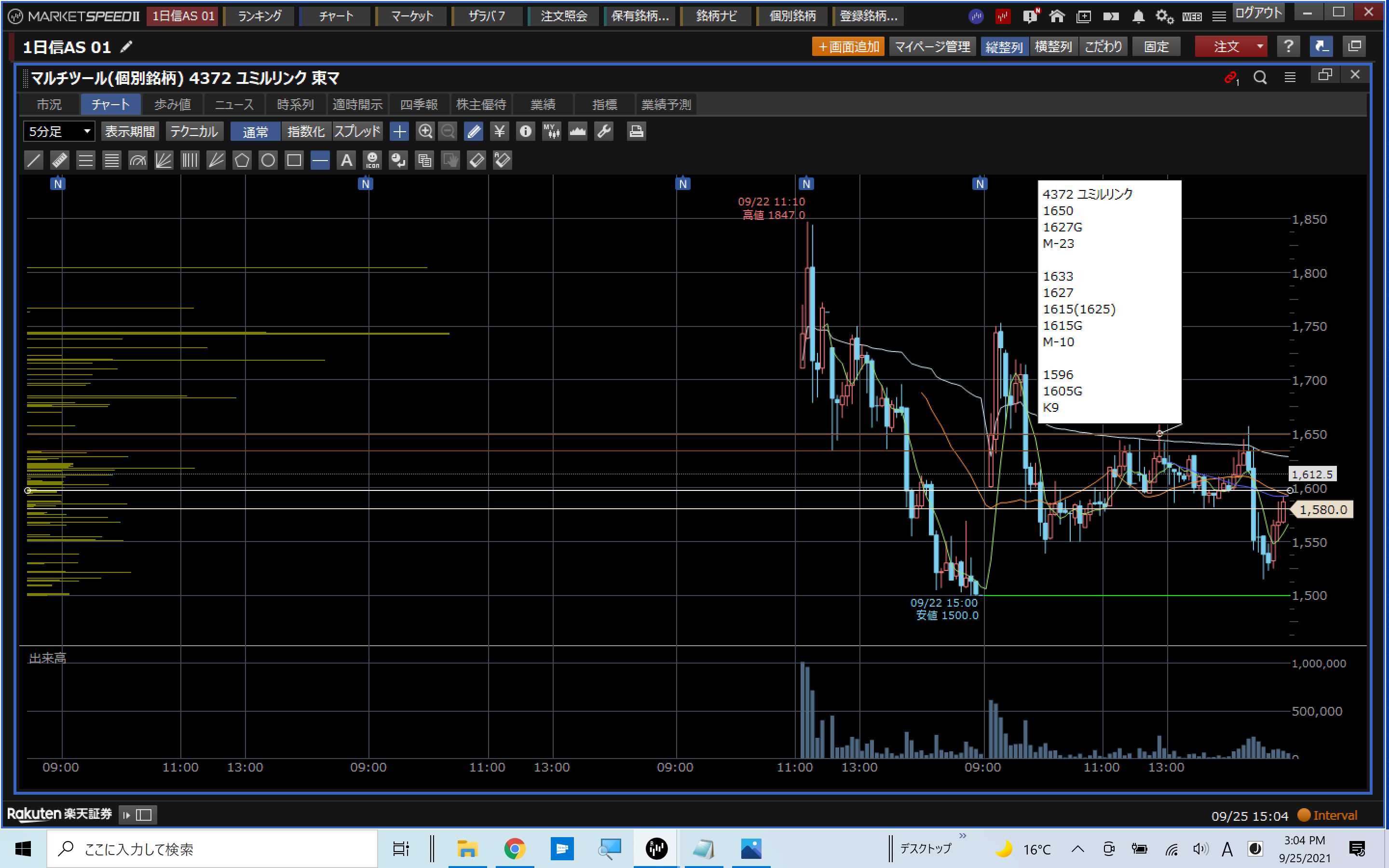Viewport: 1389px width, 868px height.
Task: Click the chart zoom-in magnifier
Action: 425,132
